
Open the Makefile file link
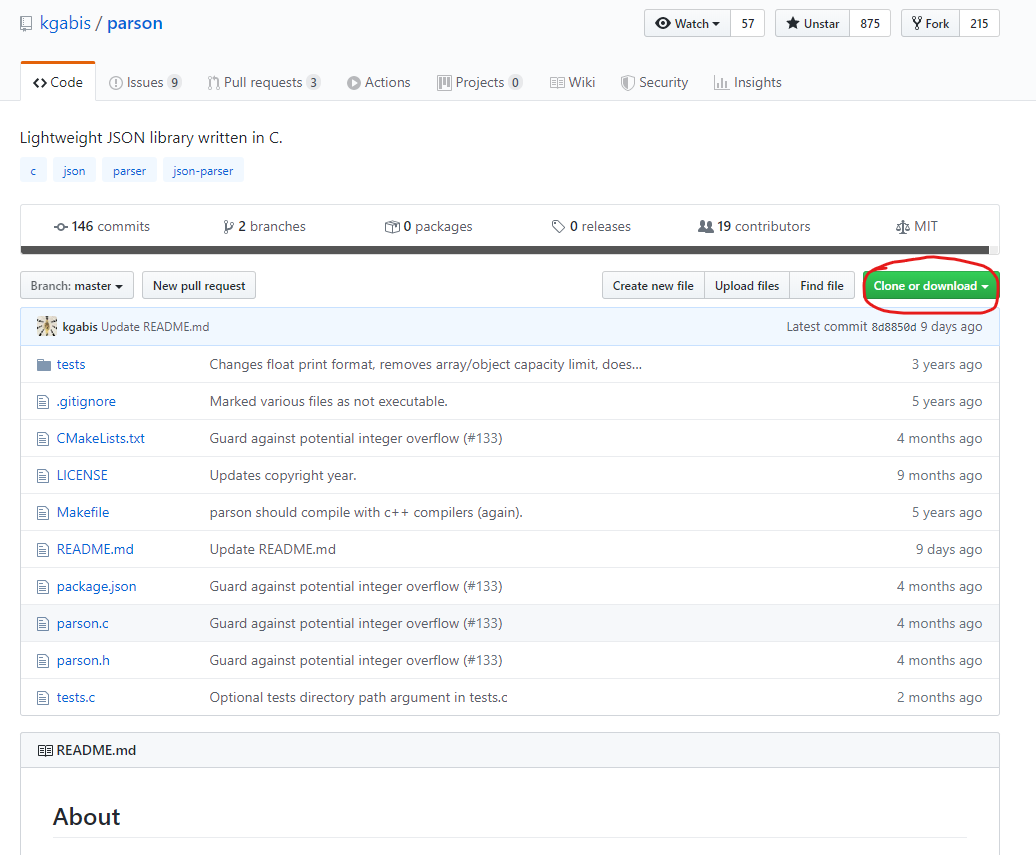click(83, 513)
